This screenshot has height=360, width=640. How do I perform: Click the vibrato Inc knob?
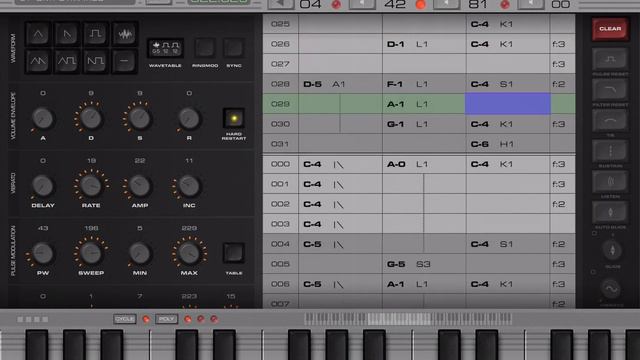[189, 186]
